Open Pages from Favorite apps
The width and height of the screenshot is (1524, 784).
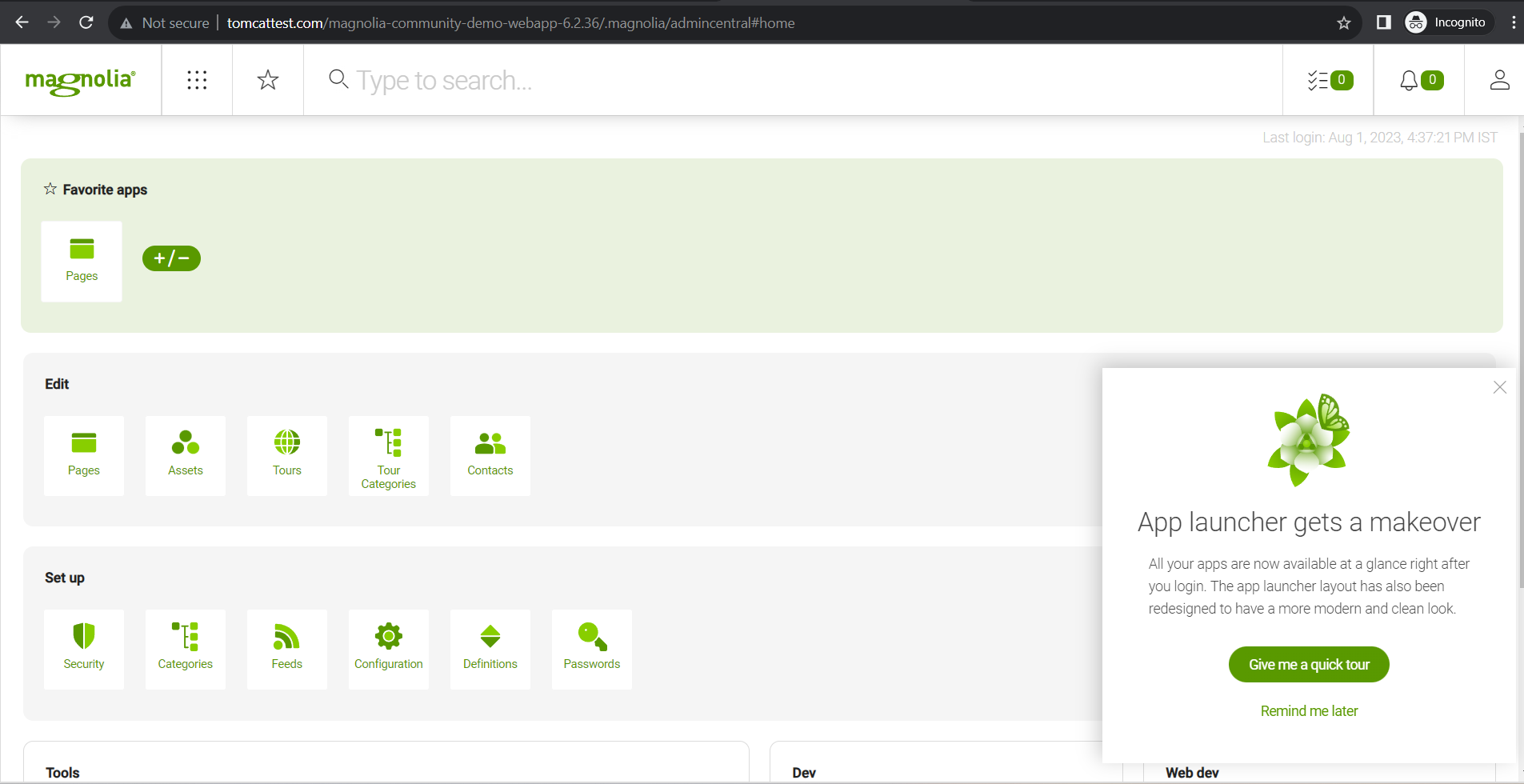click(x=82, y=261)
